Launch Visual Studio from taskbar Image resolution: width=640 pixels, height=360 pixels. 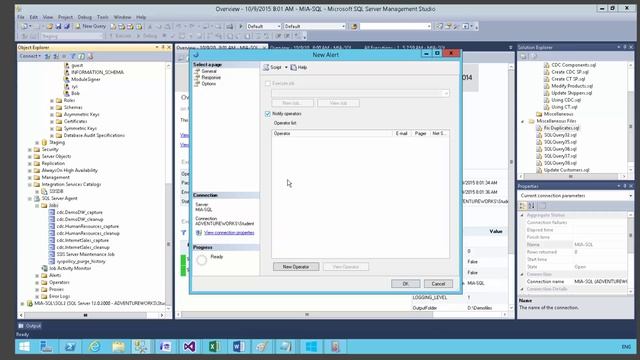coord(189,347)
